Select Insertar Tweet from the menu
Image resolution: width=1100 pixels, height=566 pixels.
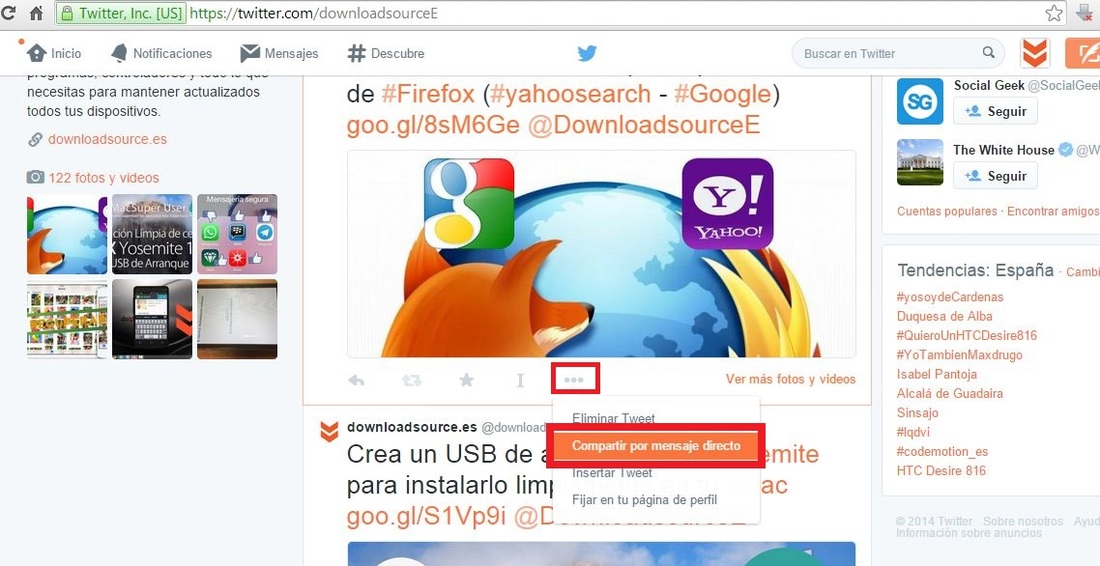click(612, 473)
